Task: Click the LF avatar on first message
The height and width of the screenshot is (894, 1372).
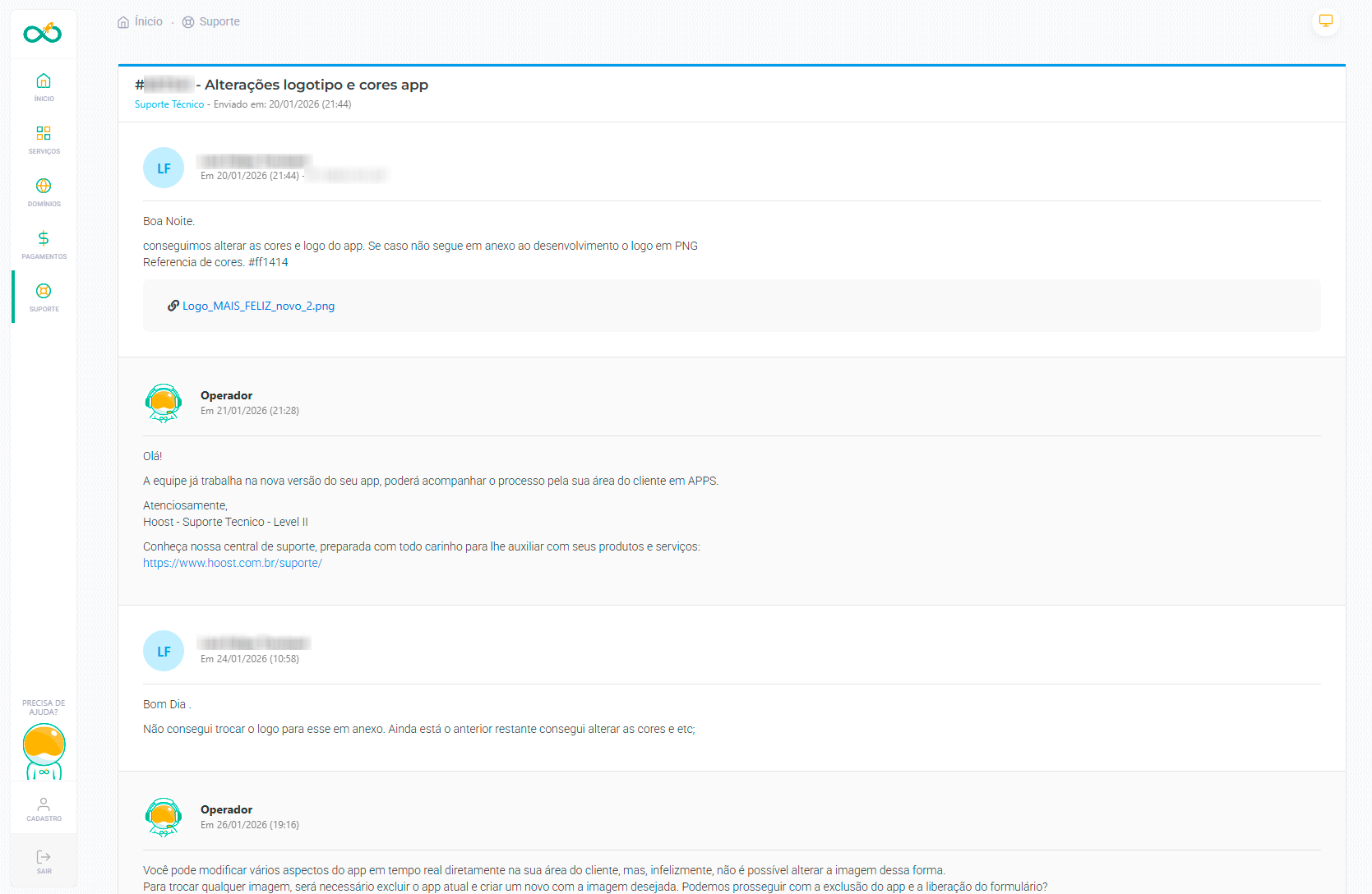Action: coord(164,168)
